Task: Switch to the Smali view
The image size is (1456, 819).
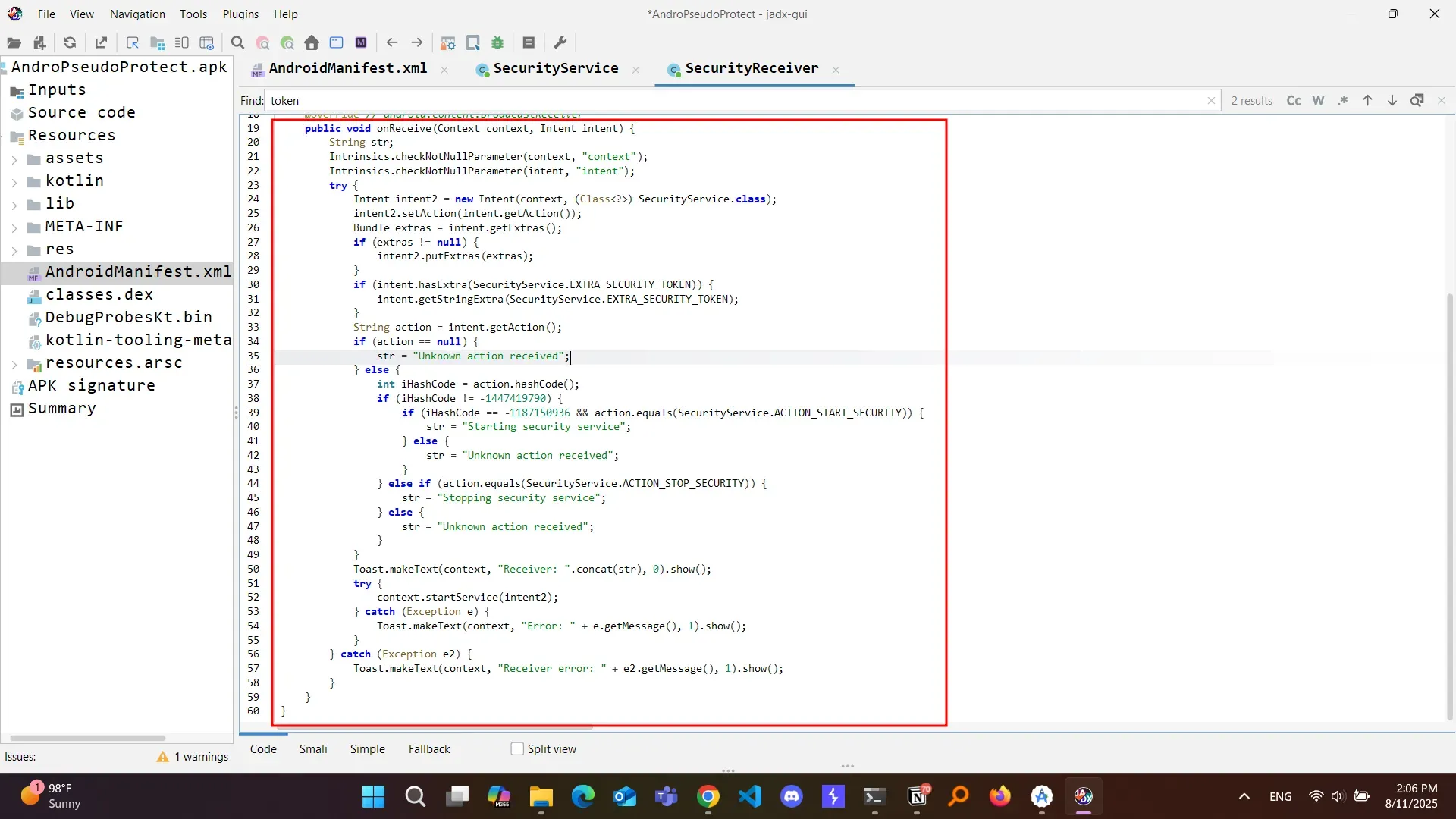Action: point(312,749)
